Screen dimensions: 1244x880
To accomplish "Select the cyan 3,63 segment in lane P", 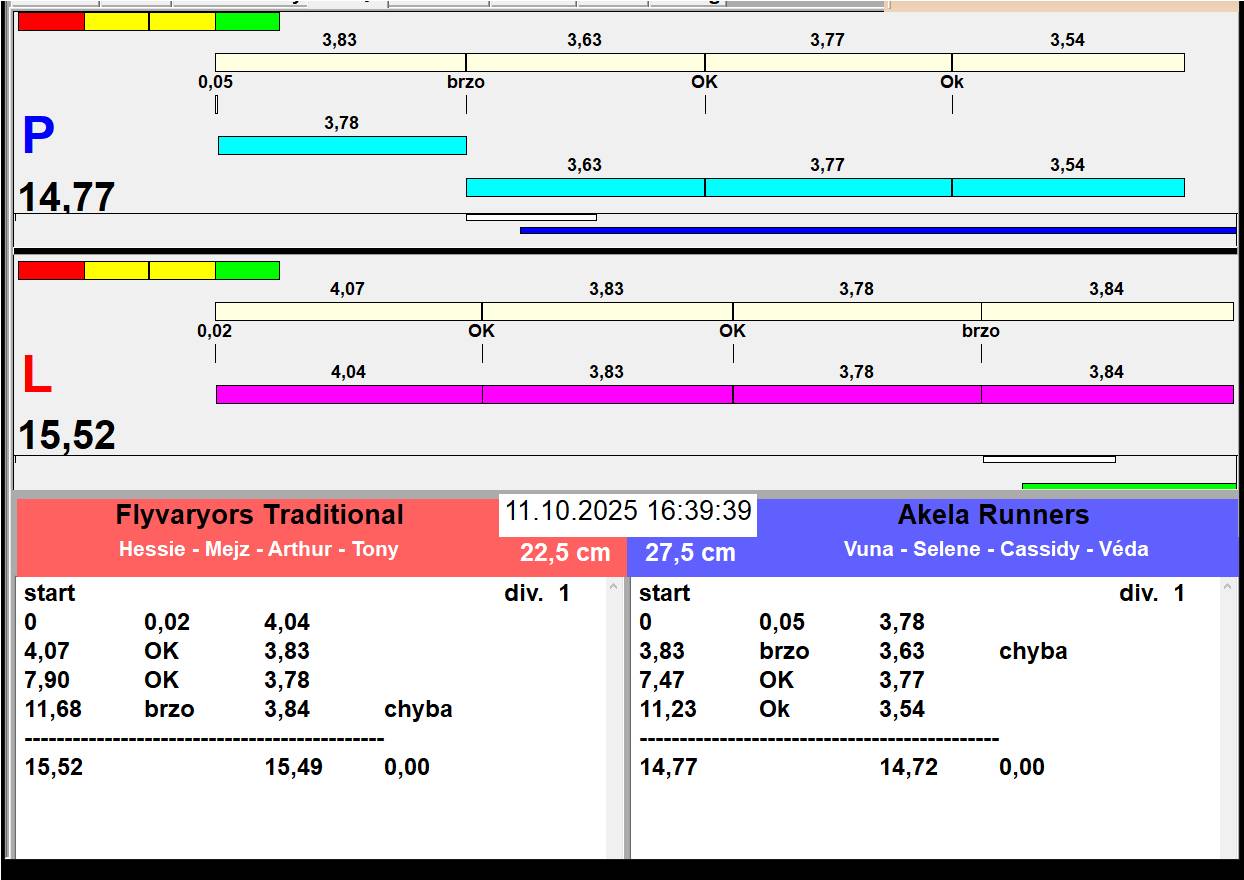I will point(585,187).
